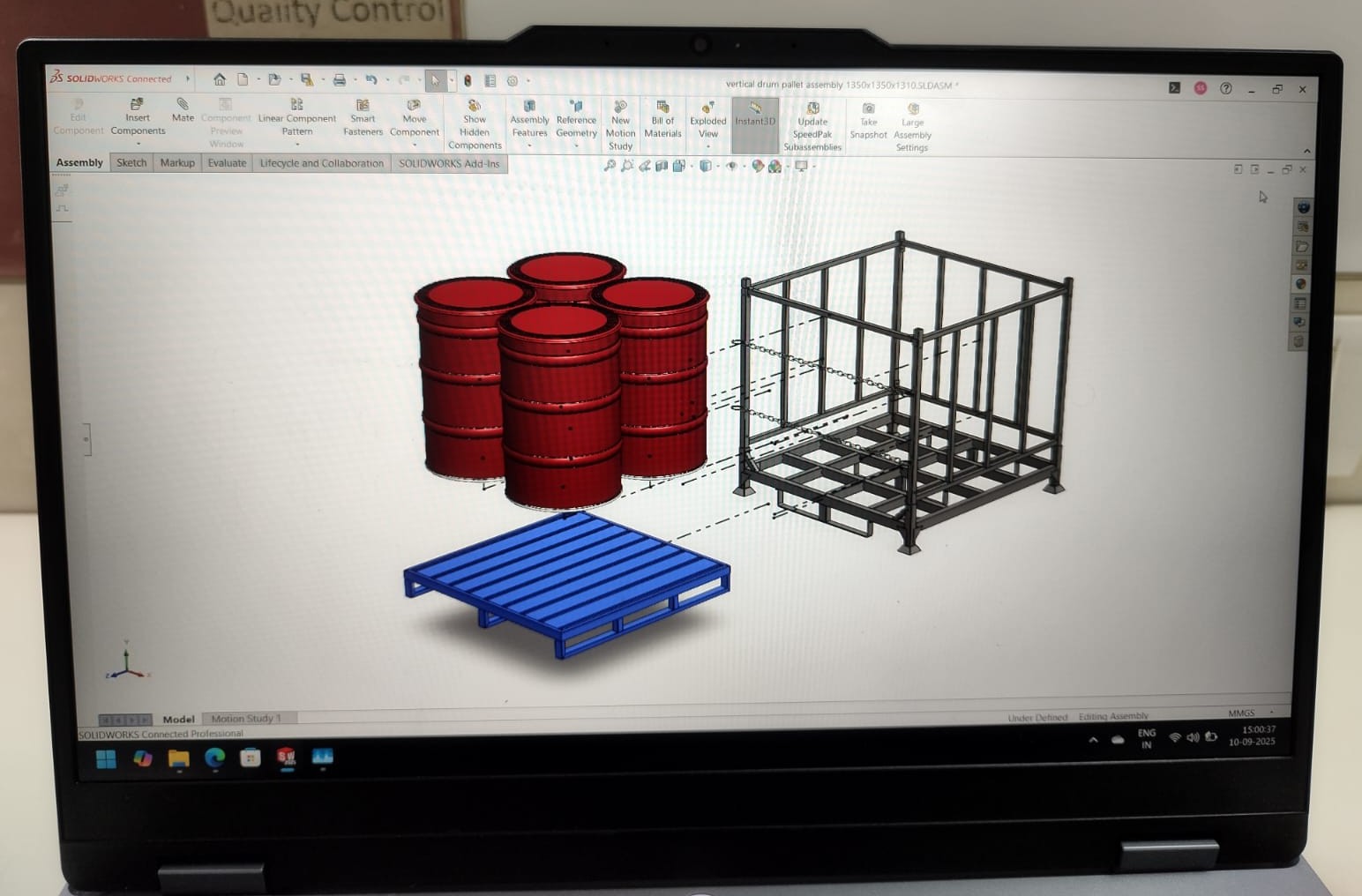Image resolution: width=1362 pixels, height=896 pixels.
Task: Switch to the Evaluate tab
Action: [x=227, y=163]
